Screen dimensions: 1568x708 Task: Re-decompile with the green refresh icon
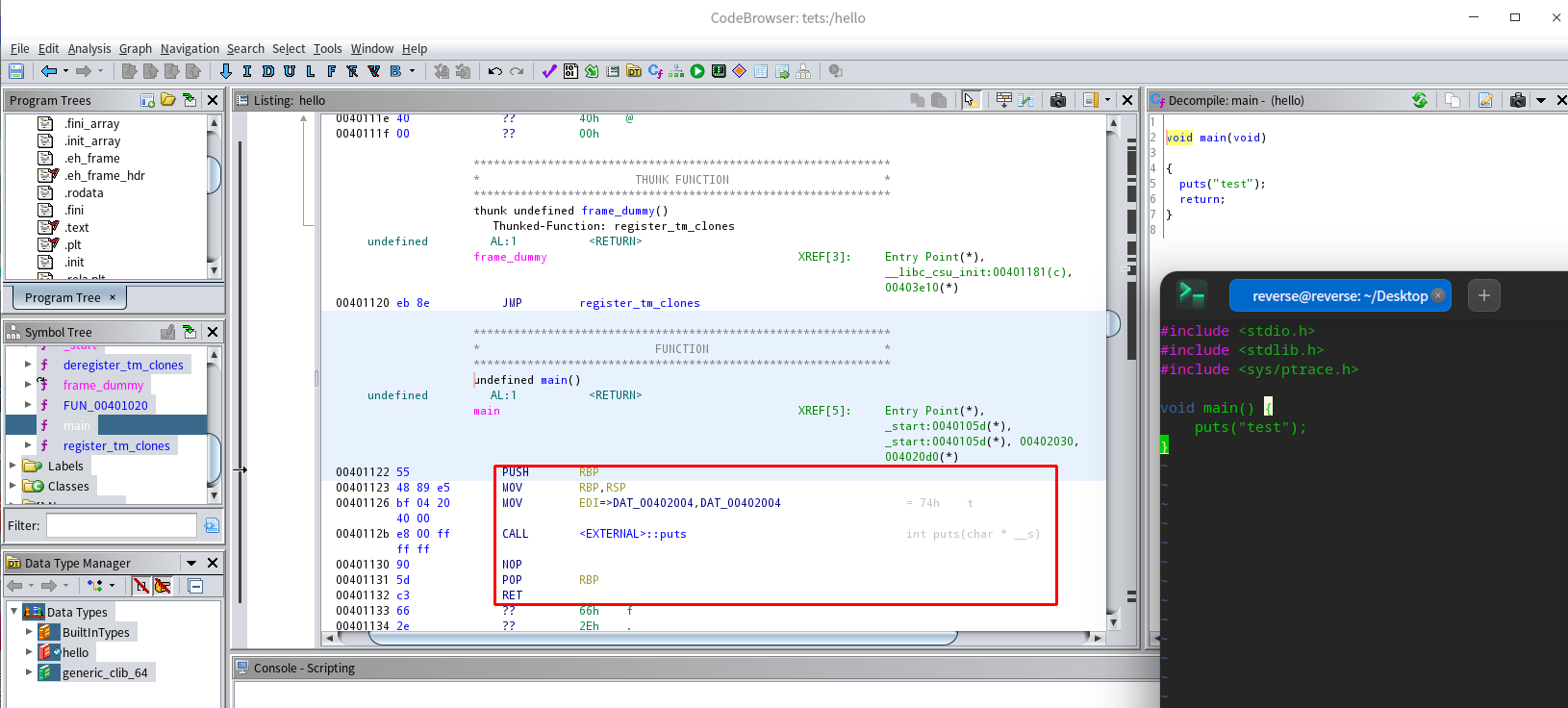coord(1420,100)
